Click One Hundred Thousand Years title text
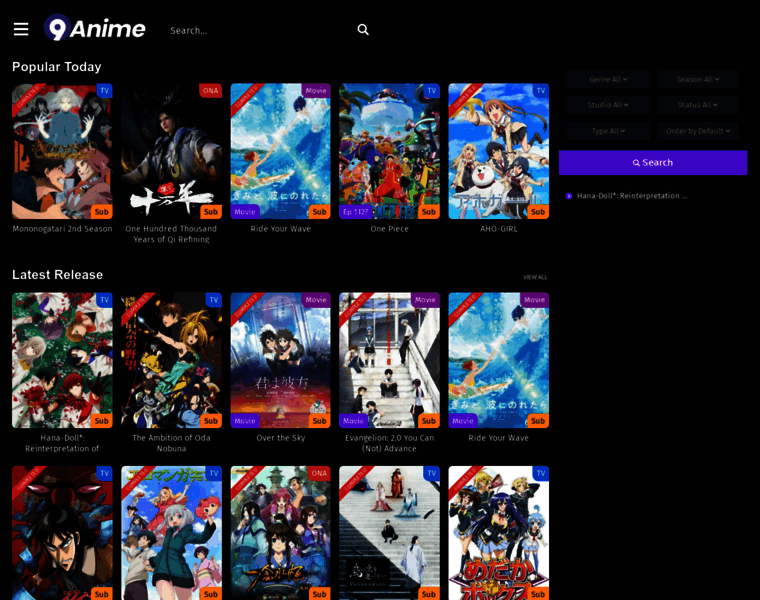Image resolution: width=760 pixels, height=600 pixels. coord(172,234)
